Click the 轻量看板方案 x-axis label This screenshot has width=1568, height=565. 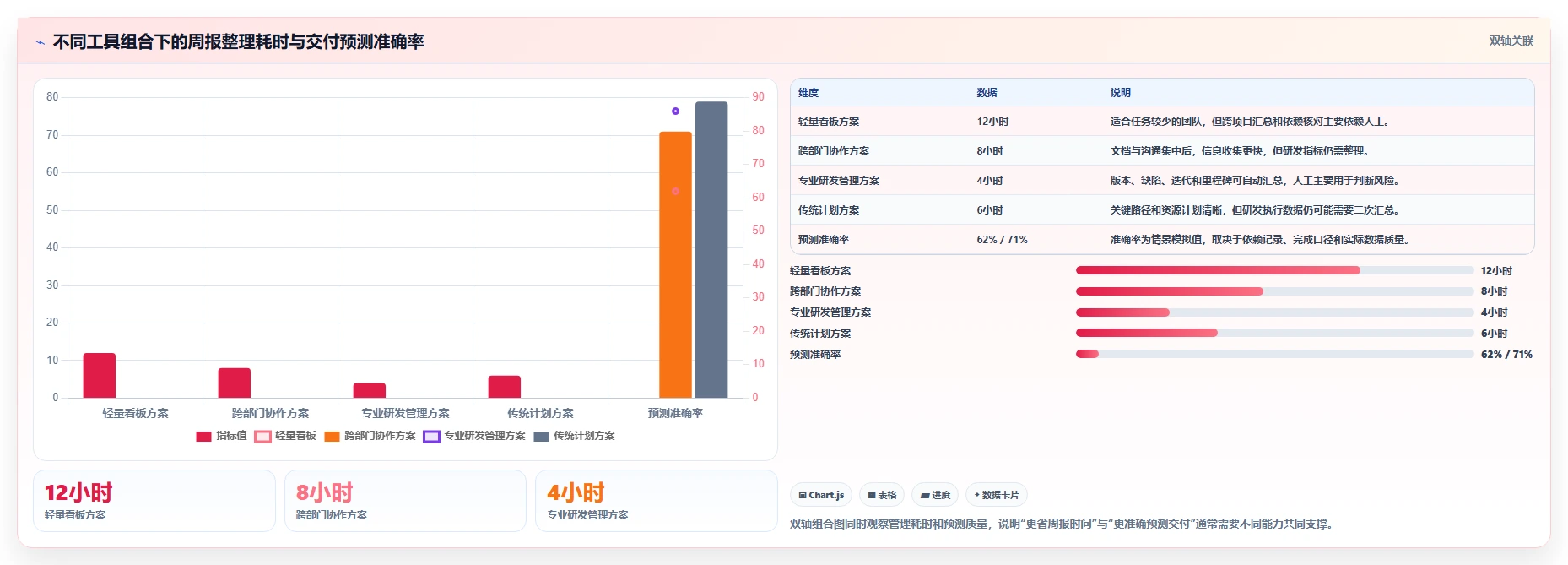(135, 413)
